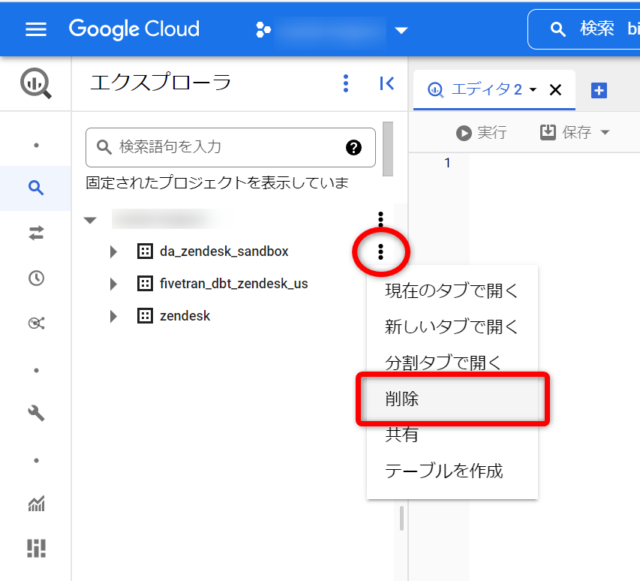
Task: Click the explorer panel vertical scrollbar
Action: [x=388, y=149]
